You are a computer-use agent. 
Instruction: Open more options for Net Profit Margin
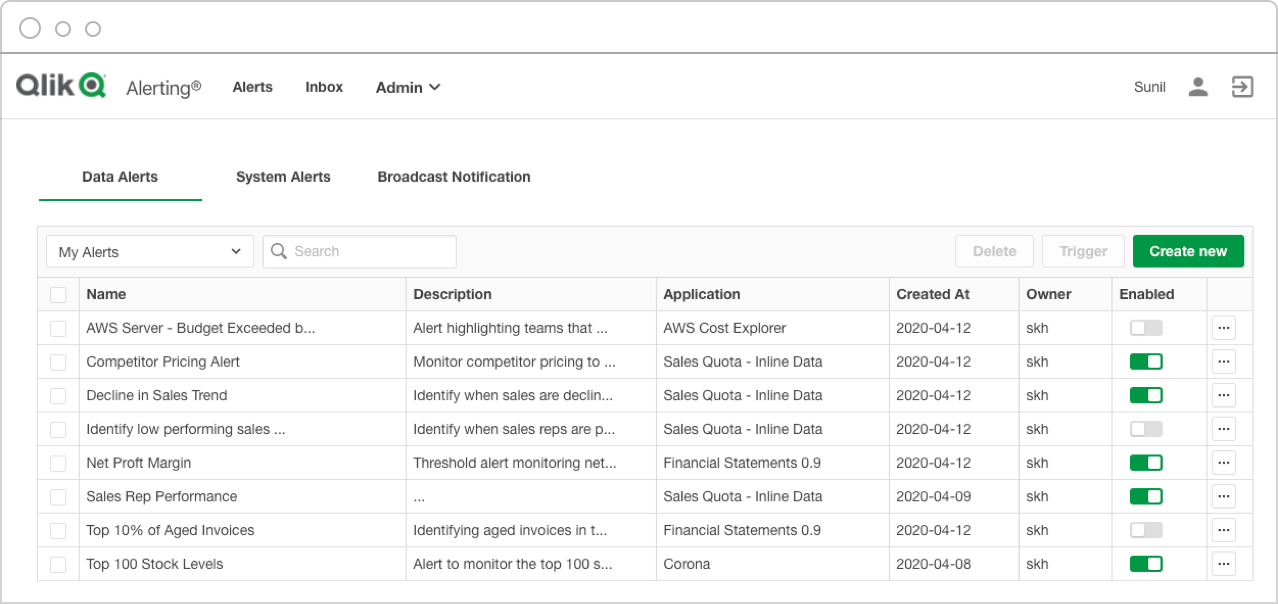click(x=1224, y=463)
